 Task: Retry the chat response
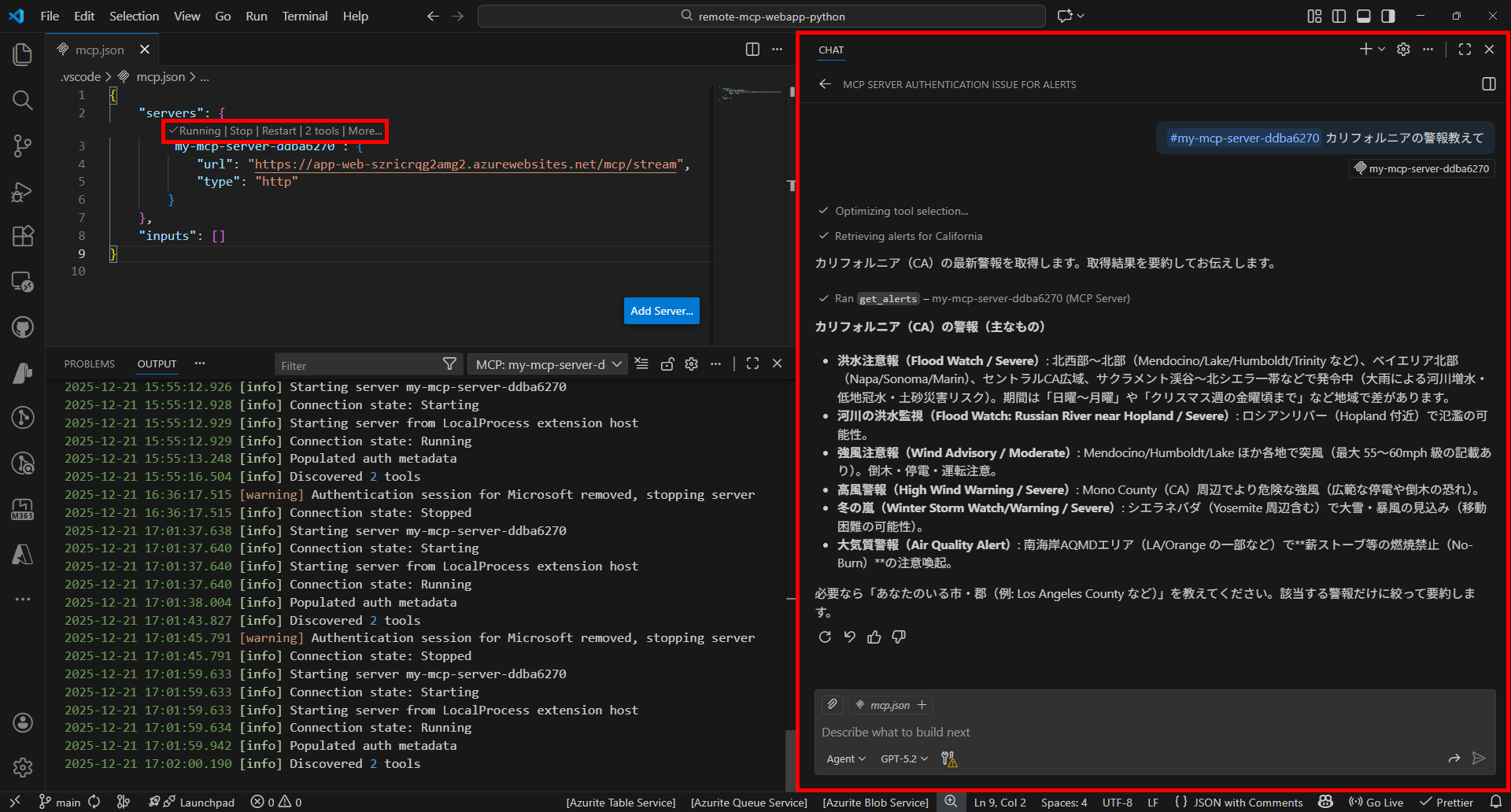(825, 637)
